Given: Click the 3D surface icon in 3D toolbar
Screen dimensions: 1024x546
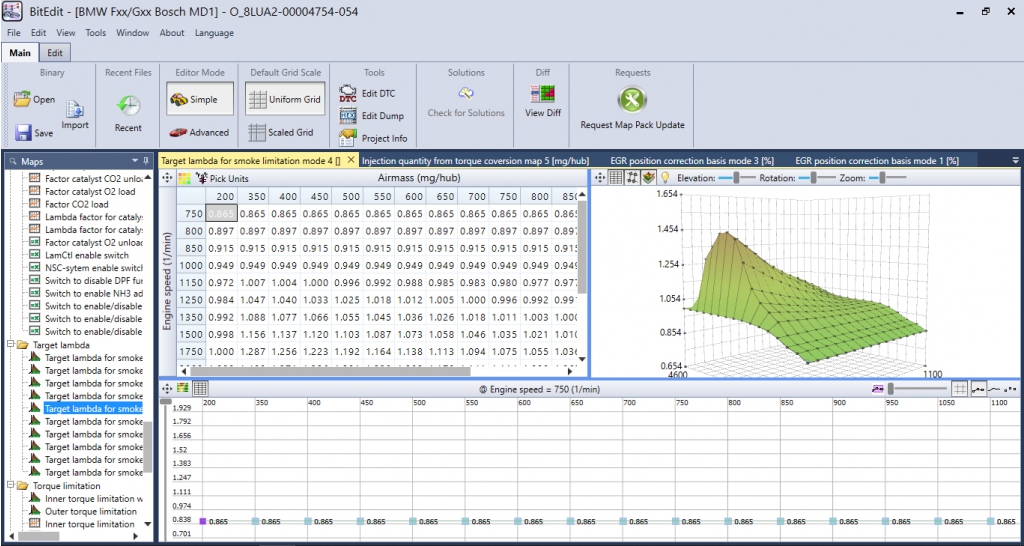Looking at the screenshot, I should [648, 177].
